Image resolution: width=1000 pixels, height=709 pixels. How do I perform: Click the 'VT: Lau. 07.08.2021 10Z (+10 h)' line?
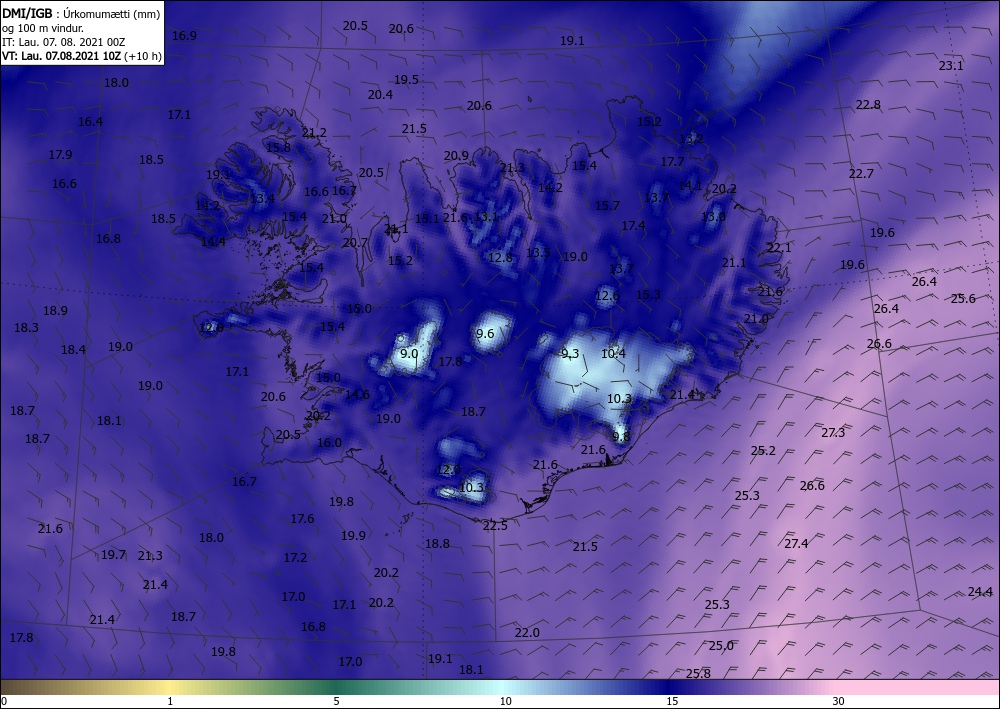coord(82,56)
